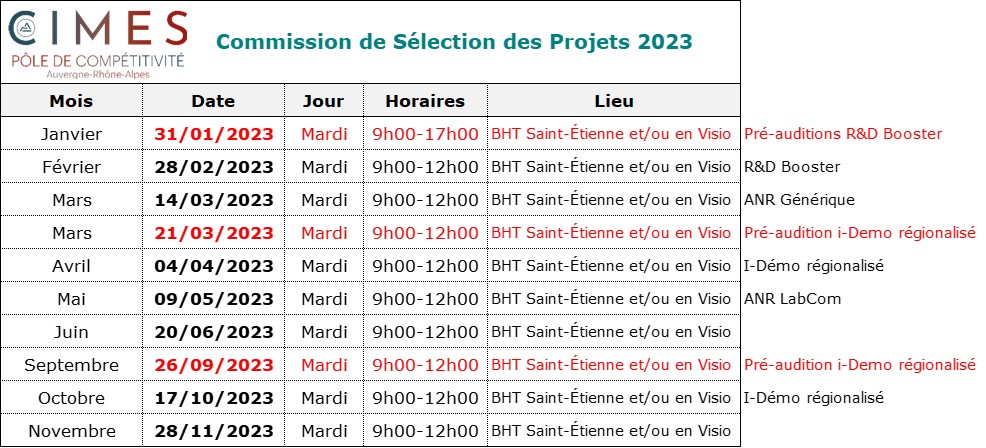
Task: Click the date 14/03/2023
Action: [214, 200]
